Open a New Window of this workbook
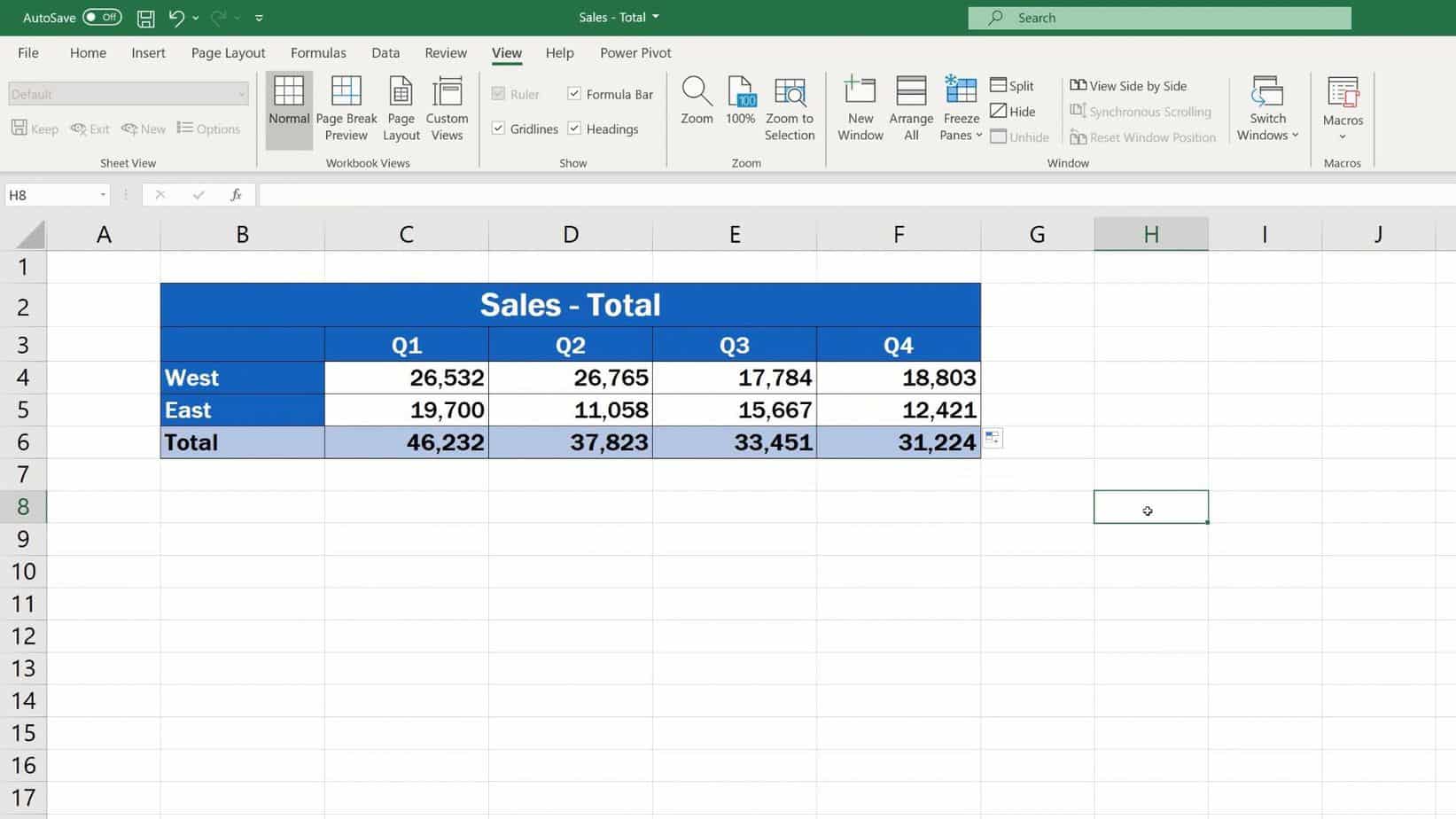Viewport: 1456px width, 819px height. [859, 106]
